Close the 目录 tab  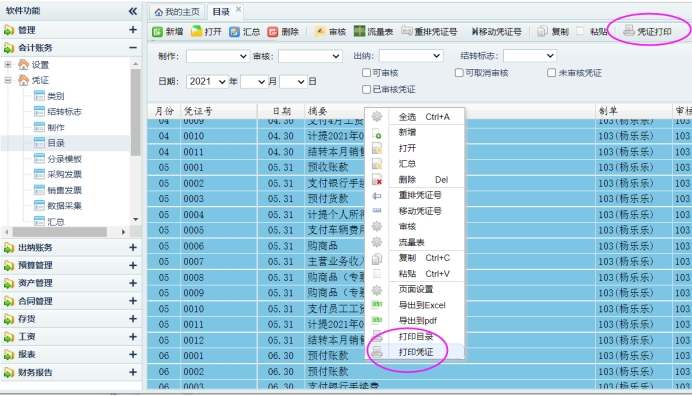(x=238, y=9)
